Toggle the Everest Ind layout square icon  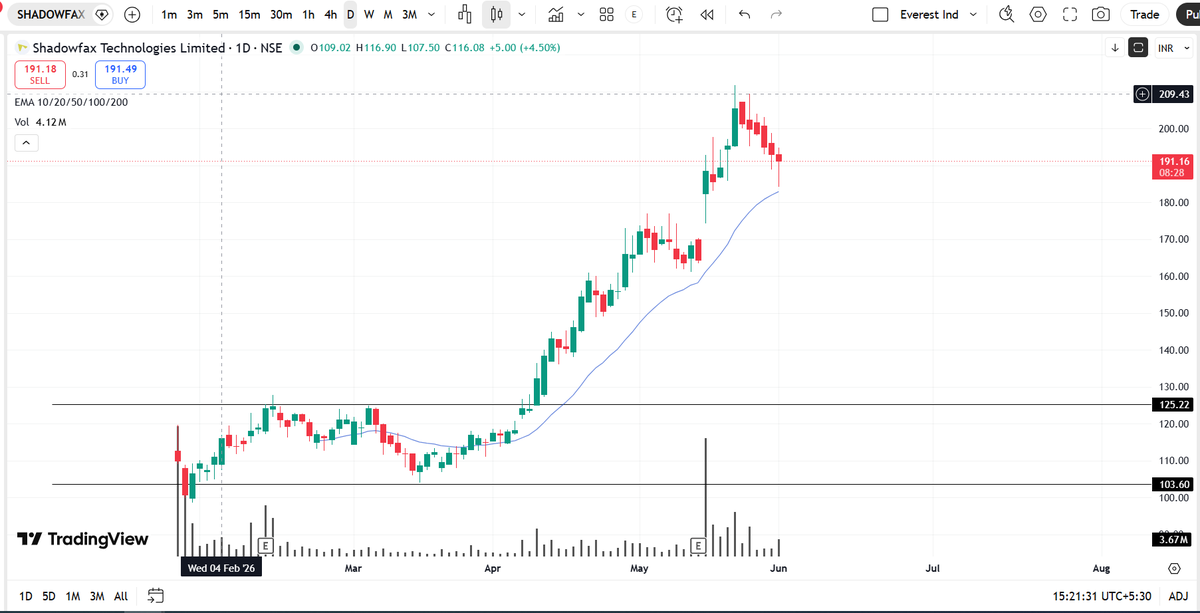[880, 14]
